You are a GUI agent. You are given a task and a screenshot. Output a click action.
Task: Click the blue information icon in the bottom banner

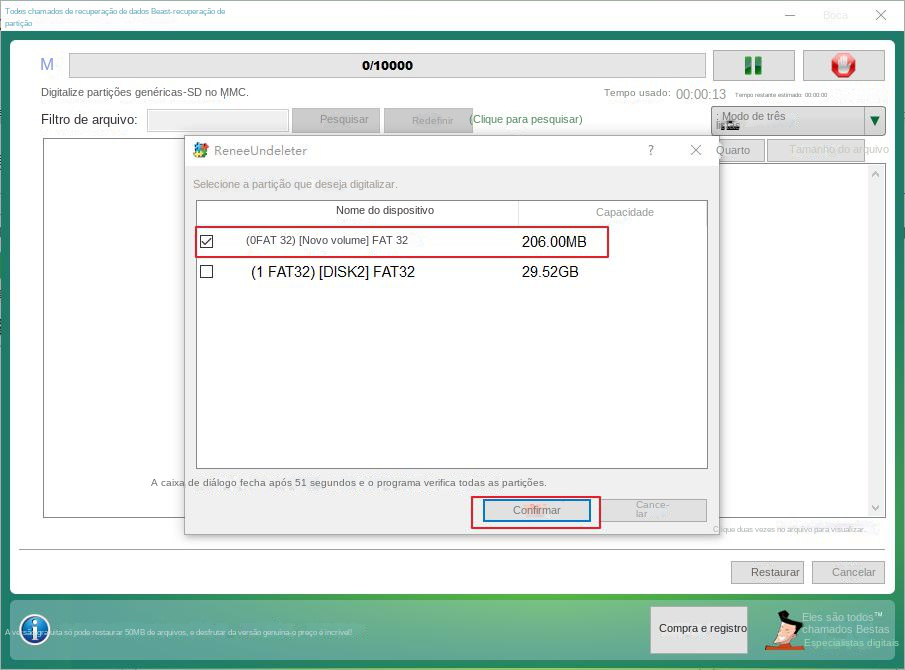(x=35, y=629)
